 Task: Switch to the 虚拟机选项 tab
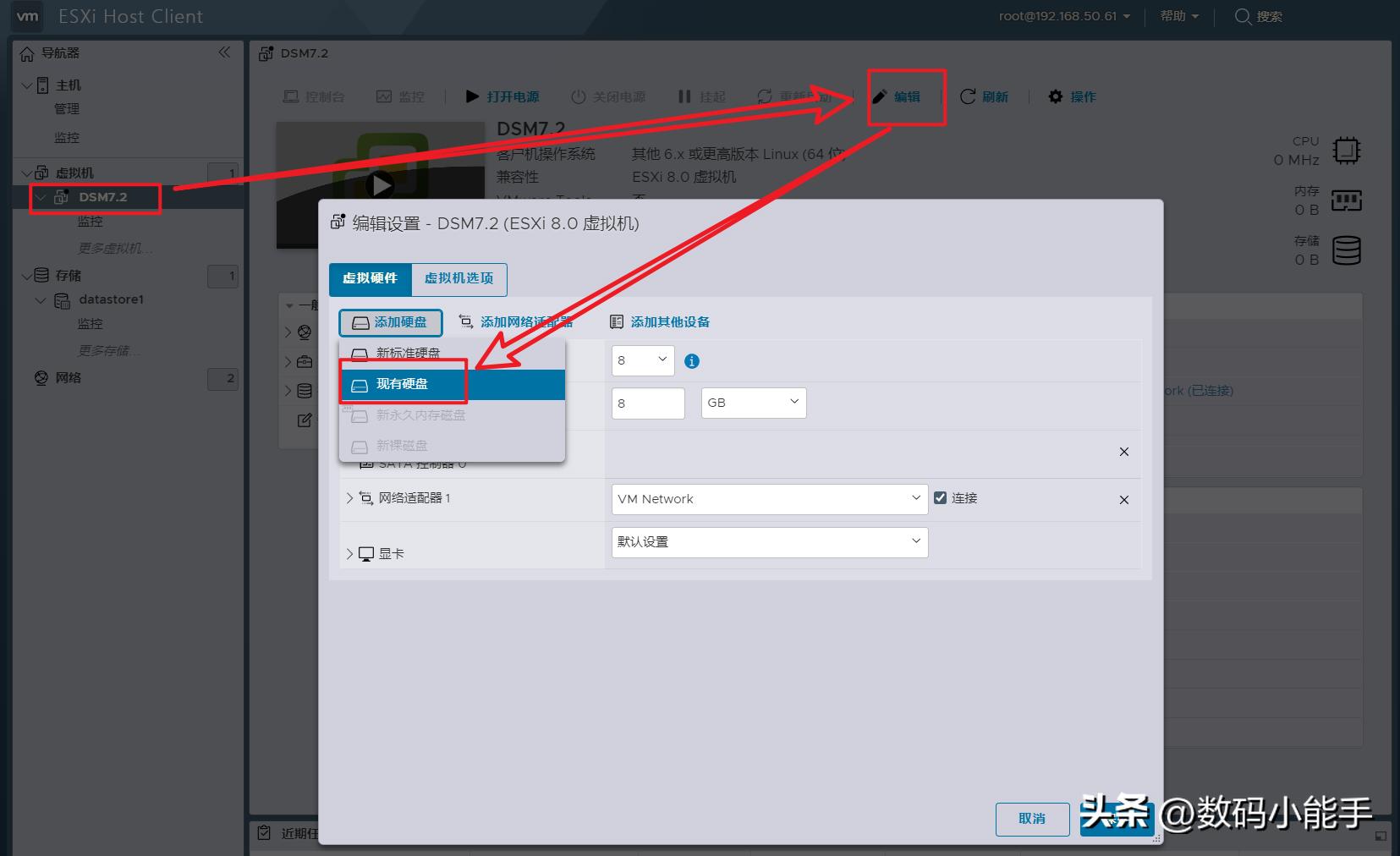[x=459, y=279]
